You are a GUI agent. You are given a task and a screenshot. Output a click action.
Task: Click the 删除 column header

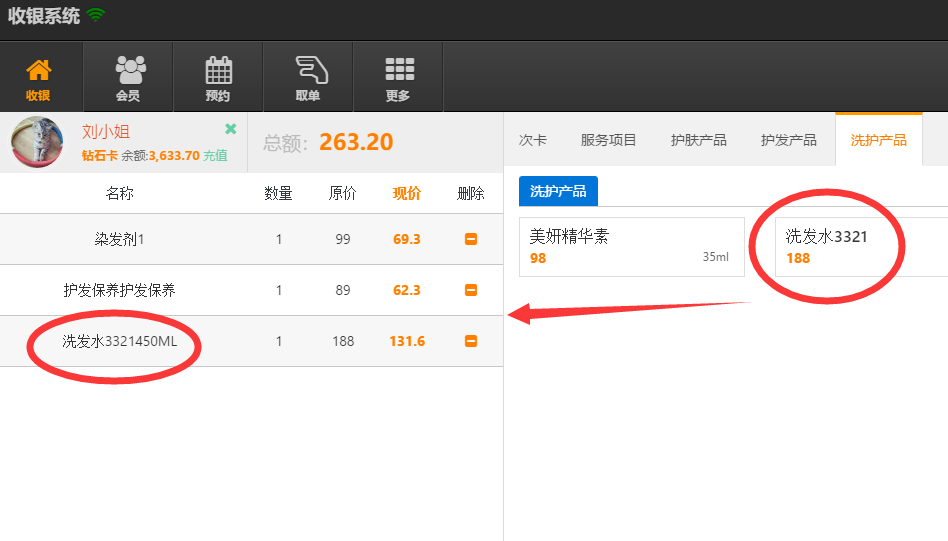click(x=470, y=193)
